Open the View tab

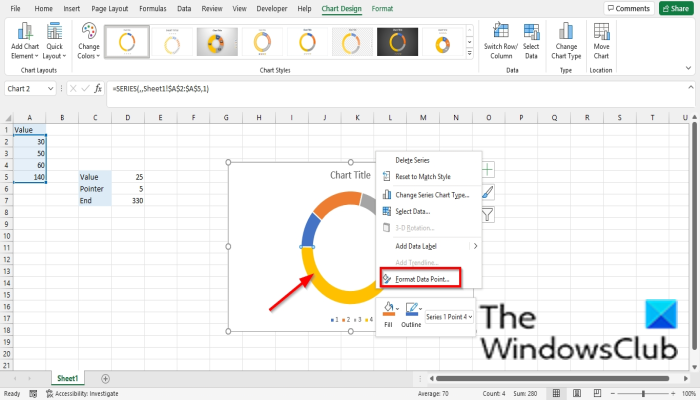[x=239, y=8]
